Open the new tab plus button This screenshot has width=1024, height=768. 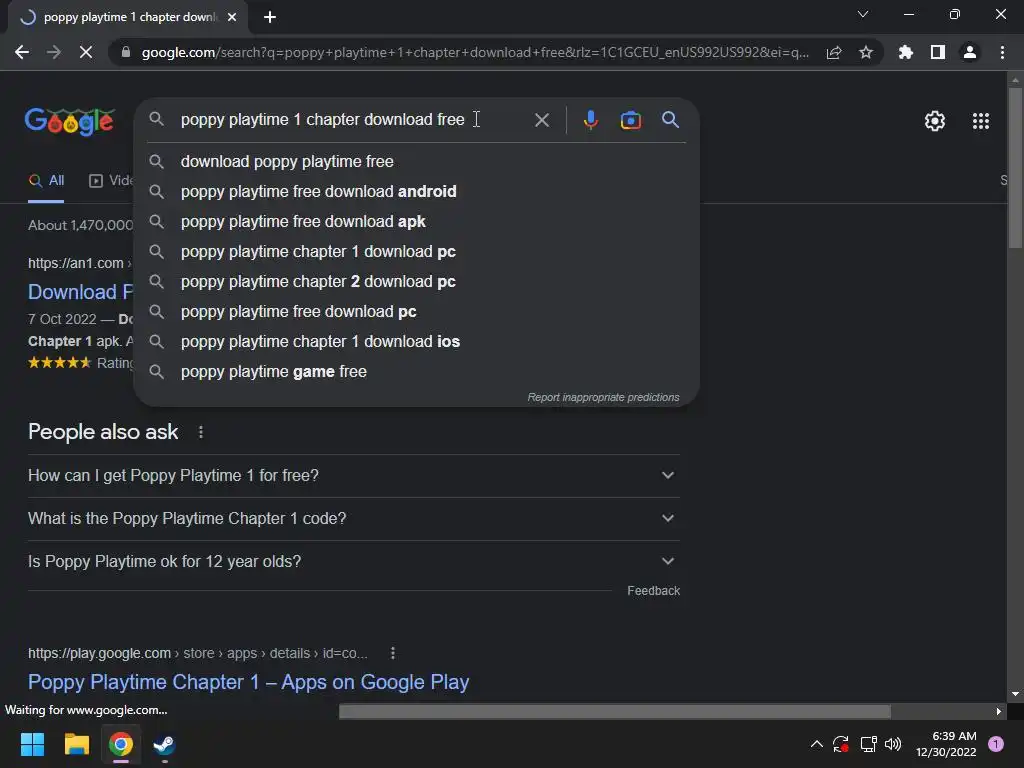coord(270,17)
